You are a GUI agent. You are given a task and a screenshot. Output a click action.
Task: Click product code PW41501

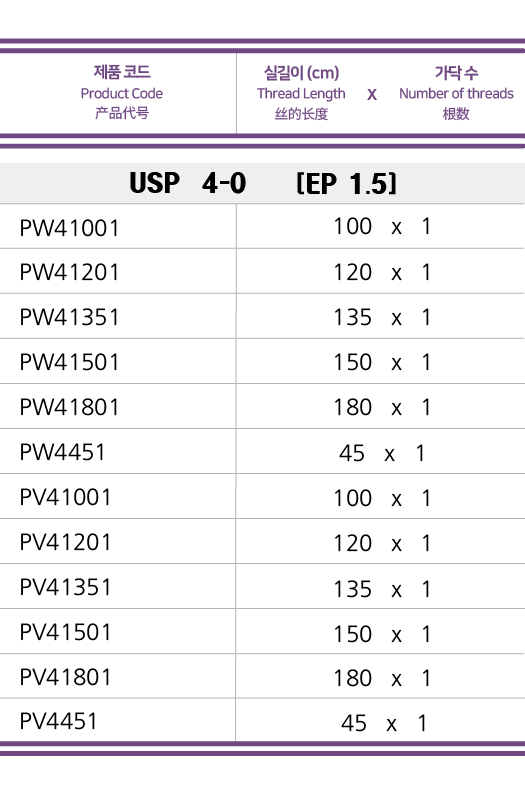(69, 362)
